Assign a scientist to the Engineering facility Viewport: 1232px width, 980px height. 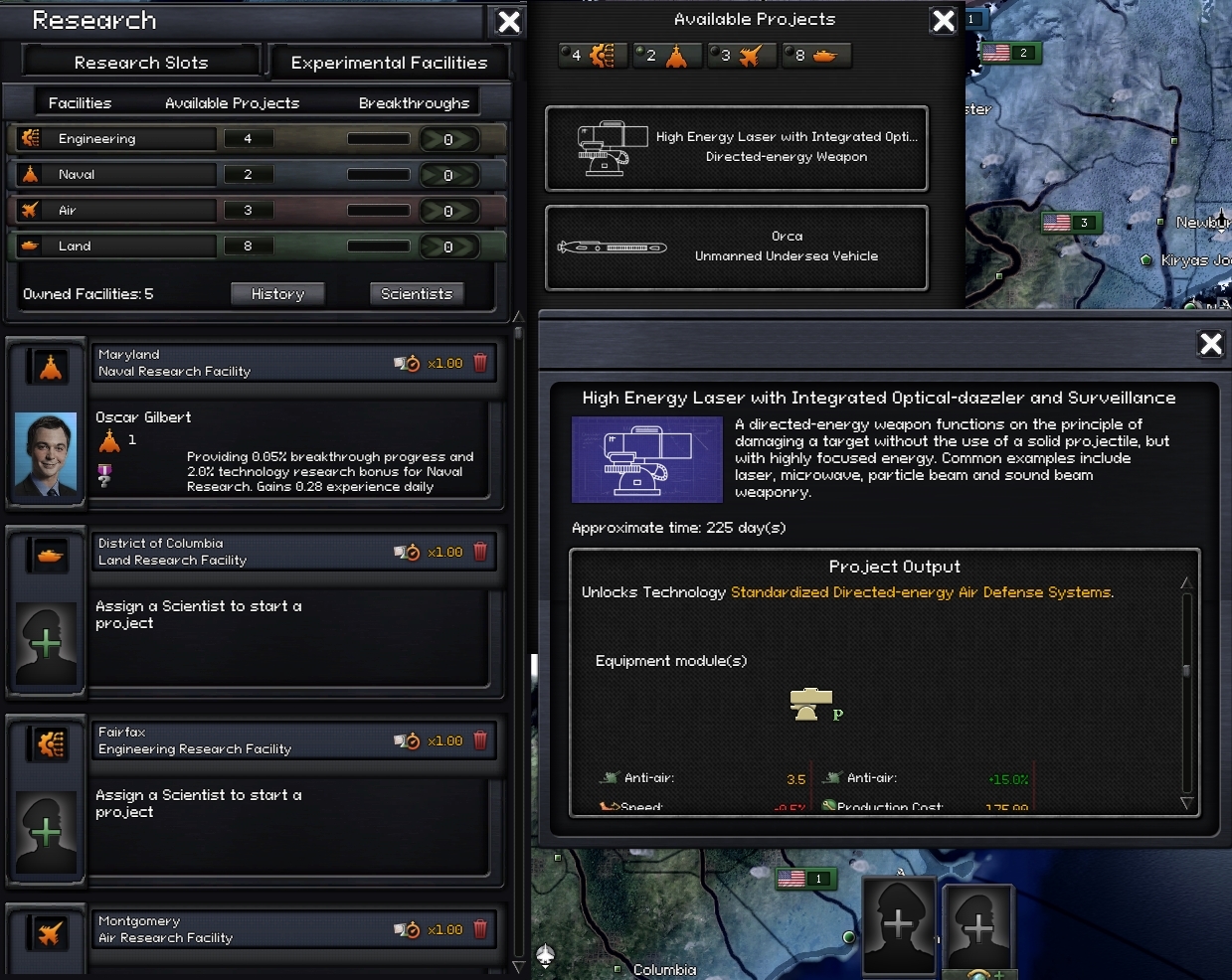46,832
